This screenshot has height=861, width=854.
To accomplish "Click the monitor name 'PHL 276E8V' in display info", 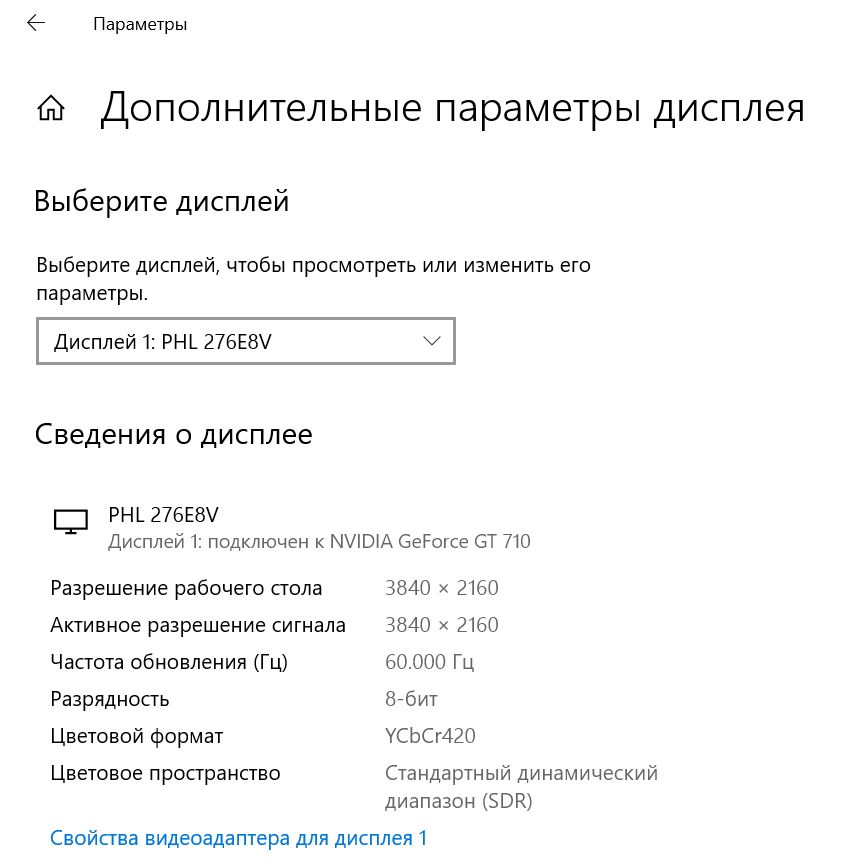I will pyautogui.click(x=163, y=516).
